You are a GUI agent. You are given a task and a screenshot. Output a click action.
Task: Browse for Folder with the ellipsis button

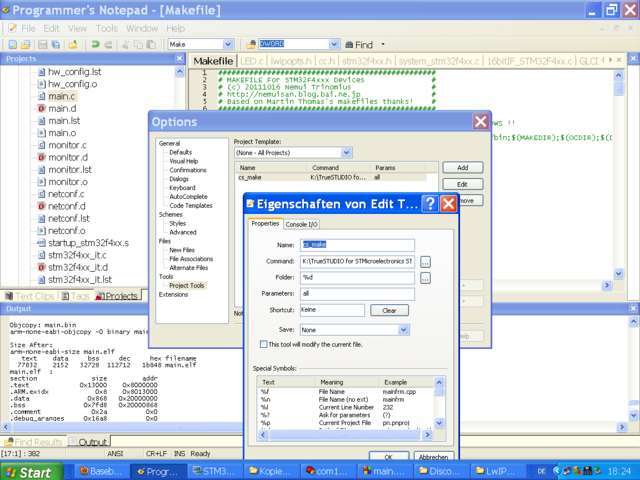[x=425, y=278]
